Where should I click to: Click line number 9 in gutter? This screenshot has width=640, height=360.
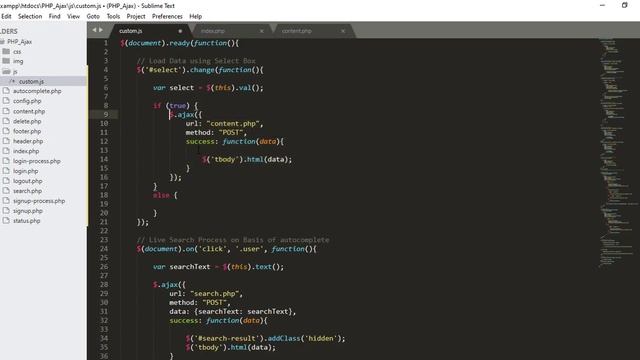pyautogui.click(x=106, y=114)
